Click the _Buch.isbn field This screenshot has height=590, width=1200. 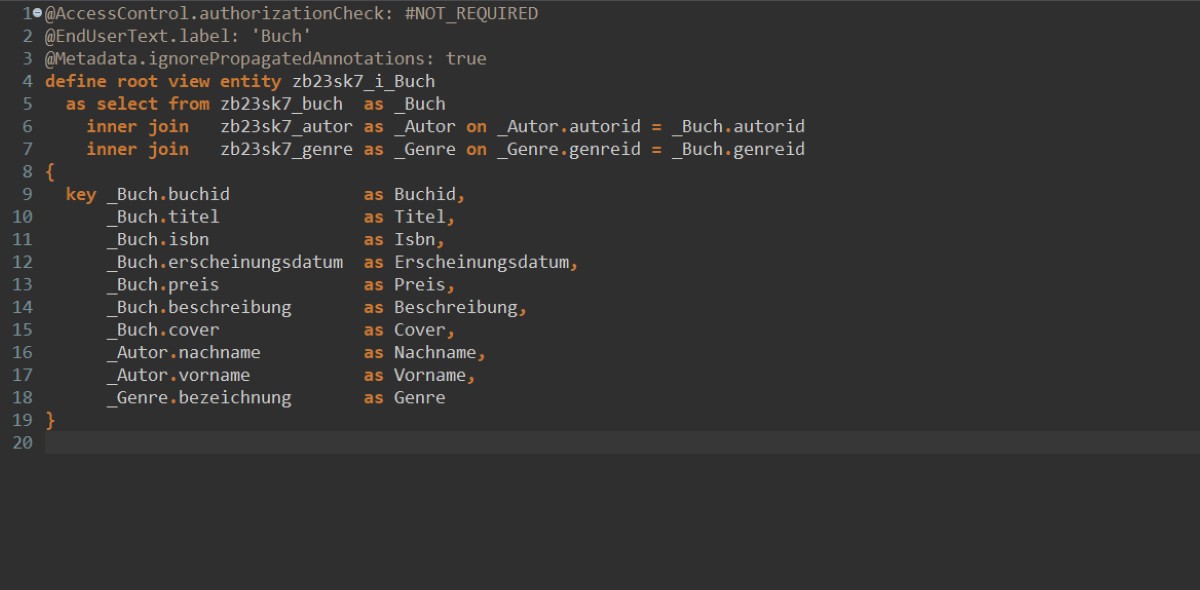pos(158,240)
